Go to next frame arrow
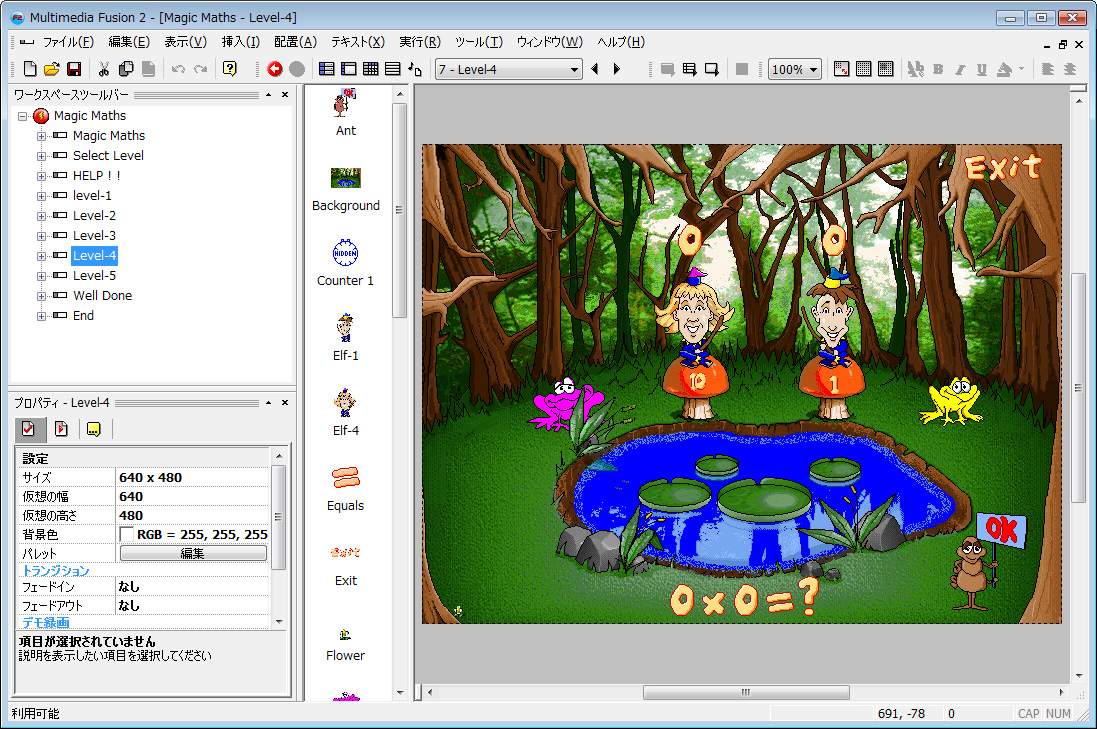Screen dimensions: 1097x729 617,69
